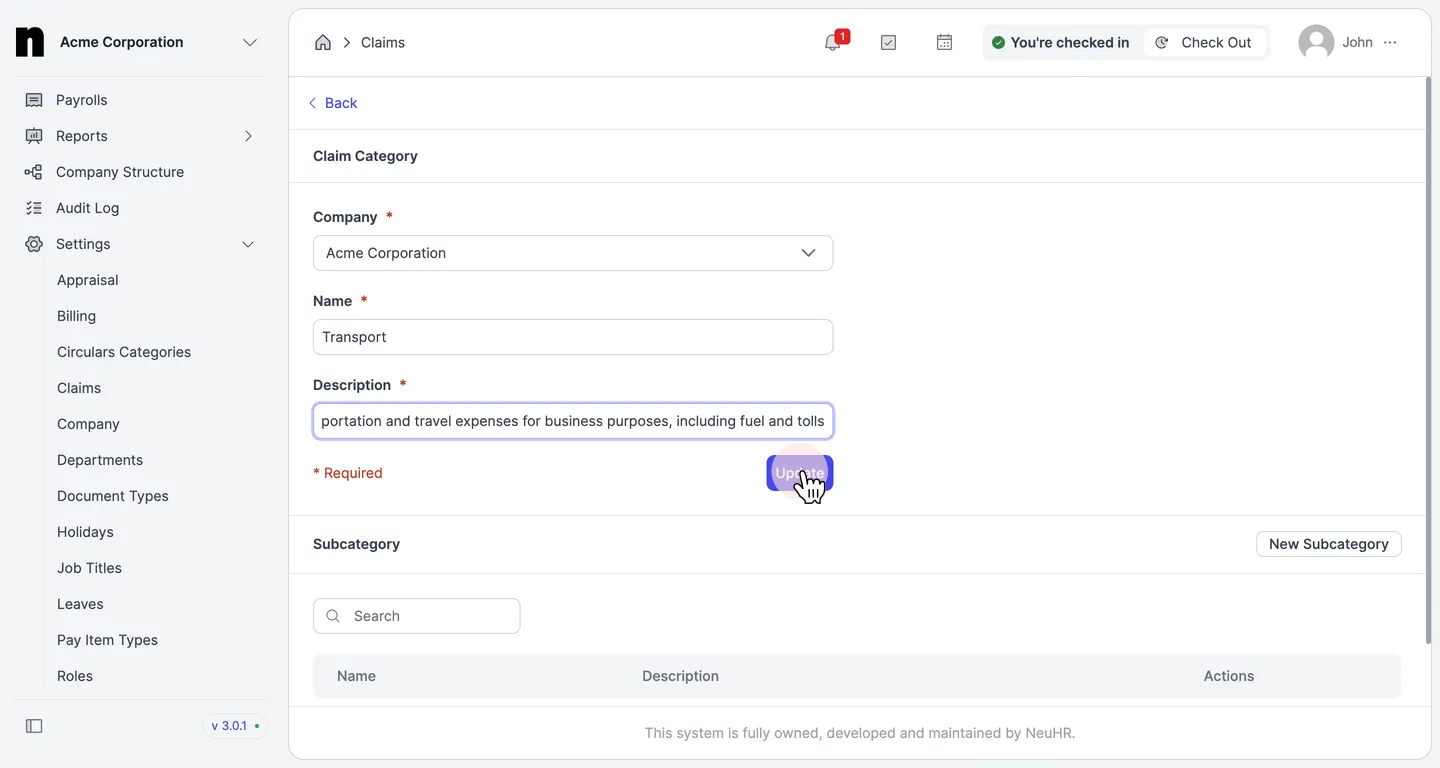Select Claims in settings list
This screenshot has width=1440, height=768.
tap(79, 388)
